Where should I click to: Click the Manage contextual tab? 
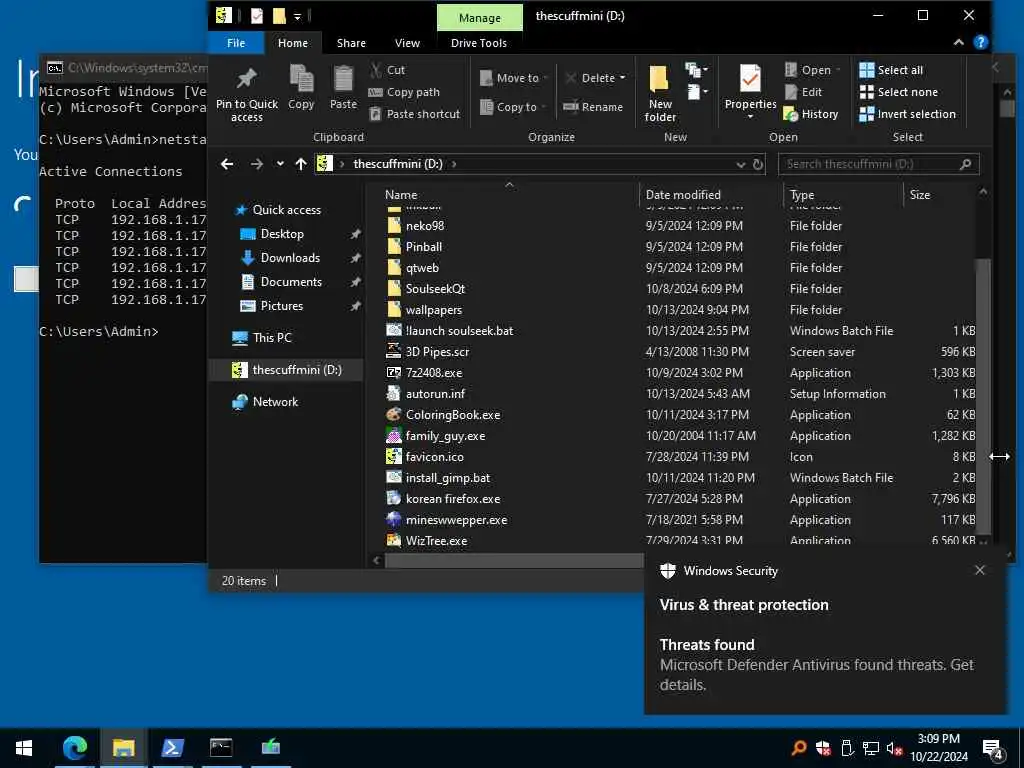tap(479, 18)
